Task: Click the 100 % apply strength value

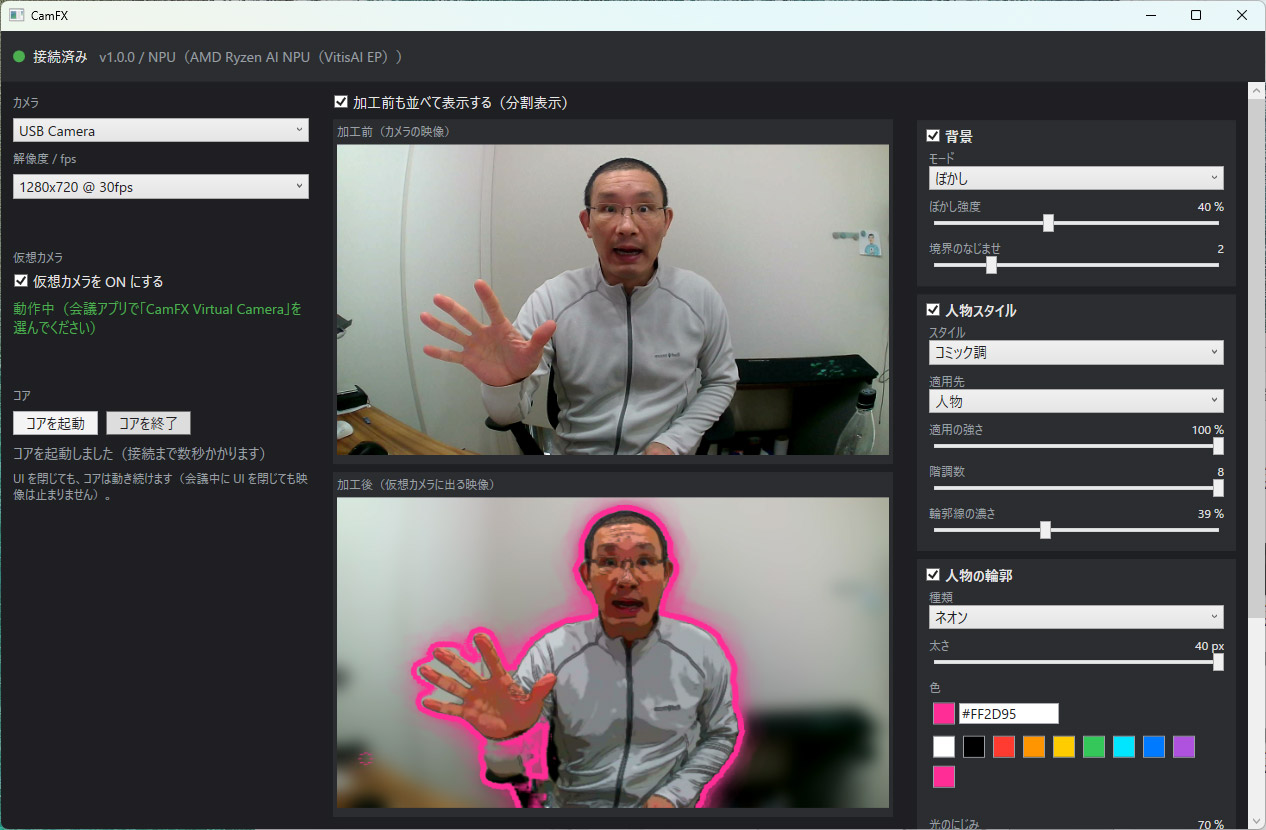Action: tap(1207, 430)
